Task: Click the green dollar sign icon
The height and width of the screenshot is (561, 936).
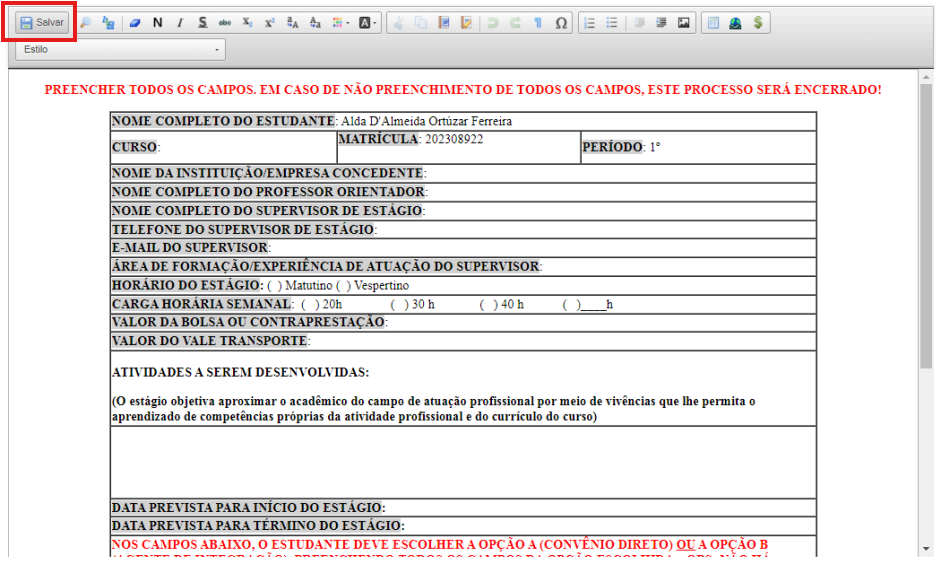Action: (758, 23)
